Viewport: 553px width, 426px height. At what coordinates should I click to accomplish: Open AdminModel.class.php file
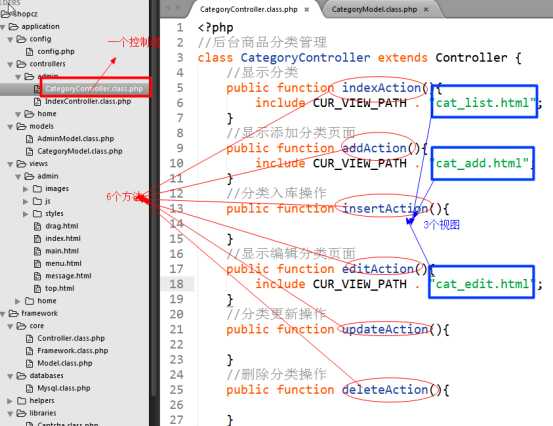coord(75,139)
